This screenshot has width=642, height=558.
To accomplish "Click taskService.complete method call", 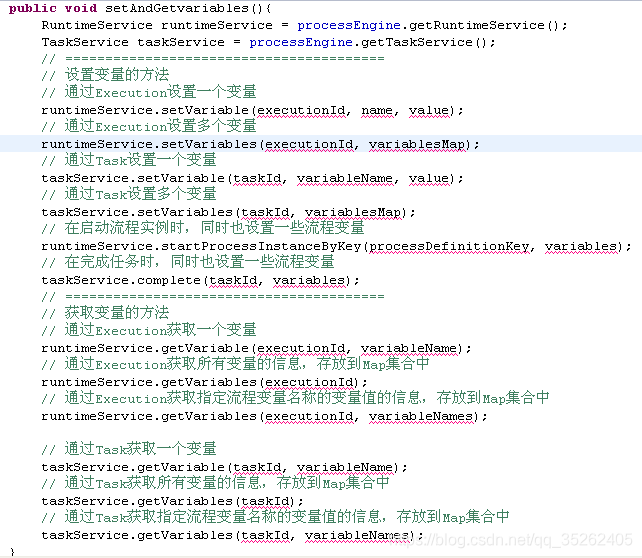I will pos(121,280).
